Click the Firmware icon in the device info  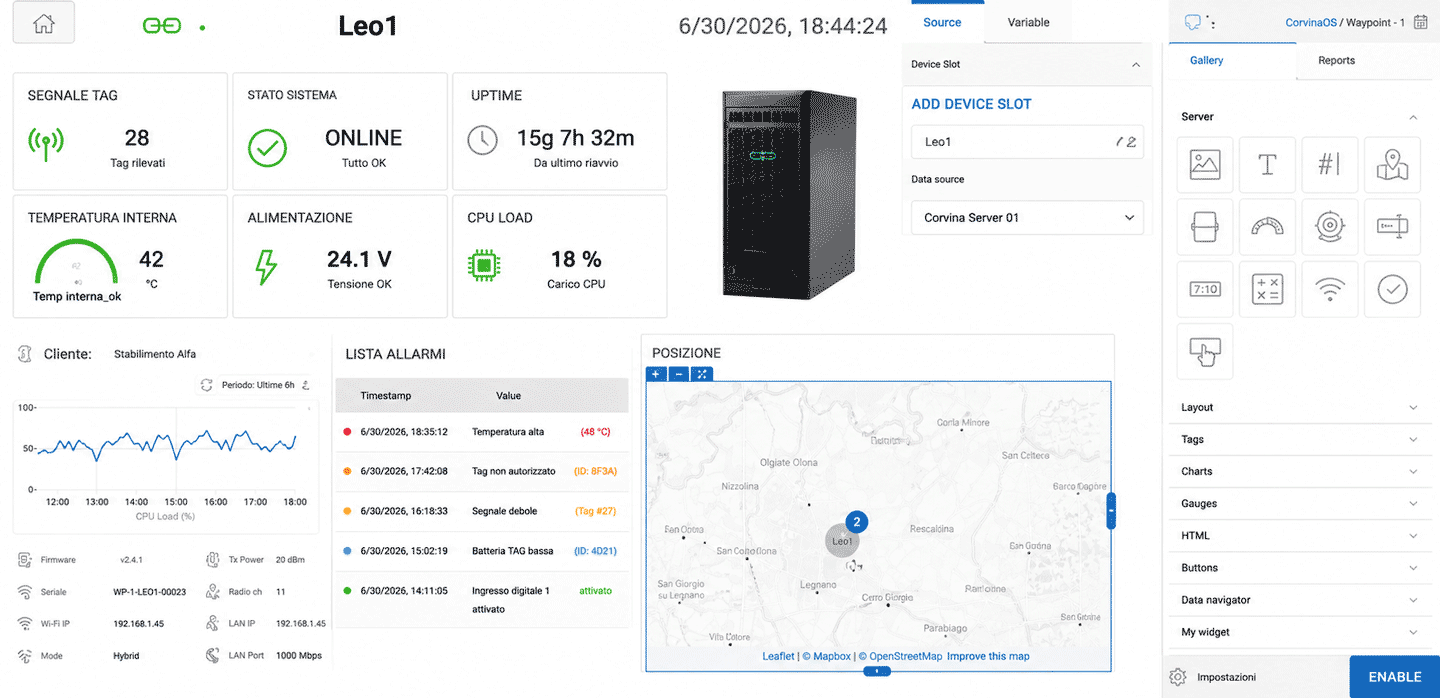[25, 560]
